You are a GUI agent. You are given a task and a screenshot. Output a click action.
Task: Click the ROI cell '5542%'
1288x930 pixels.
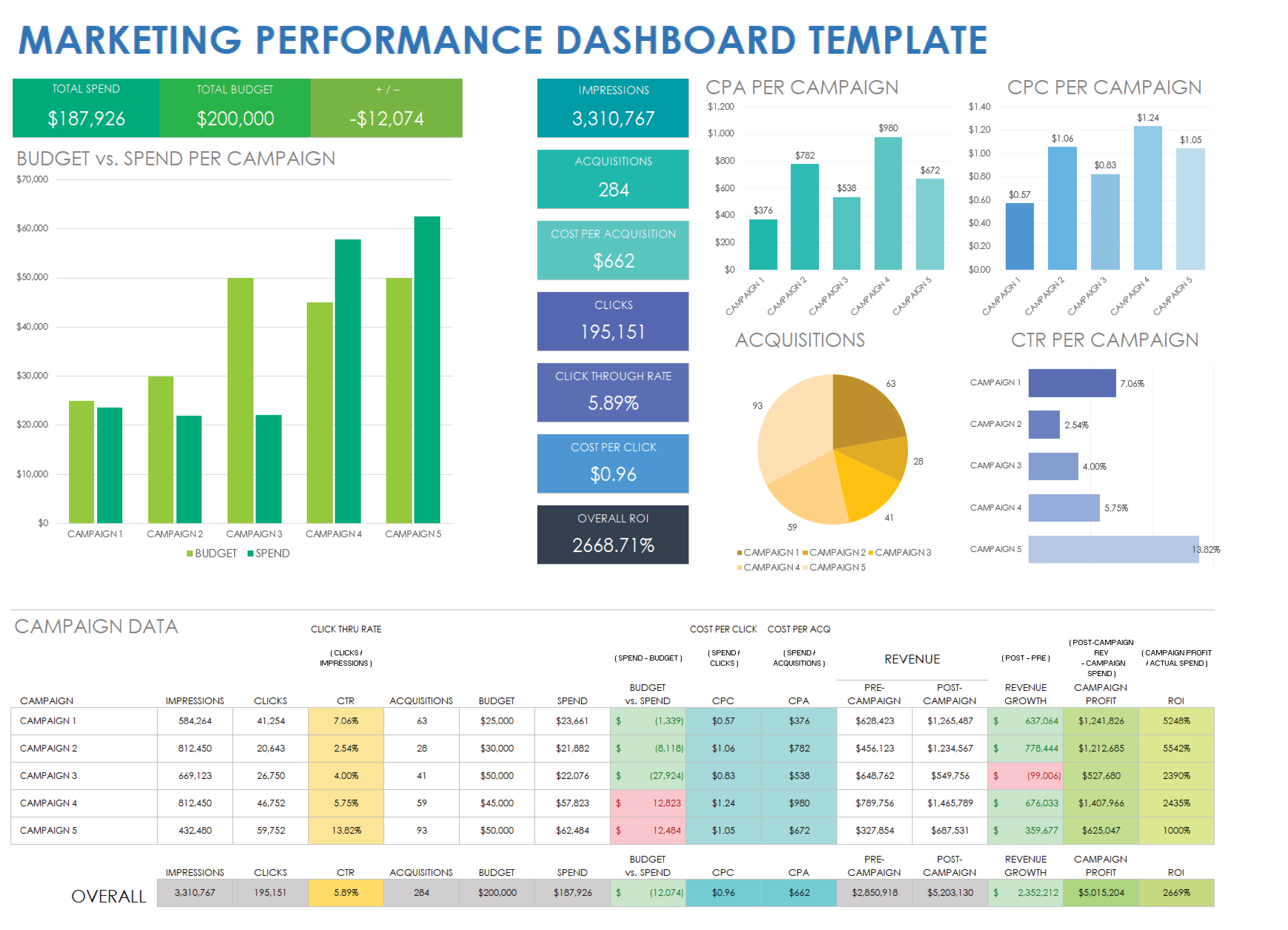click(x=1176, y=748)
